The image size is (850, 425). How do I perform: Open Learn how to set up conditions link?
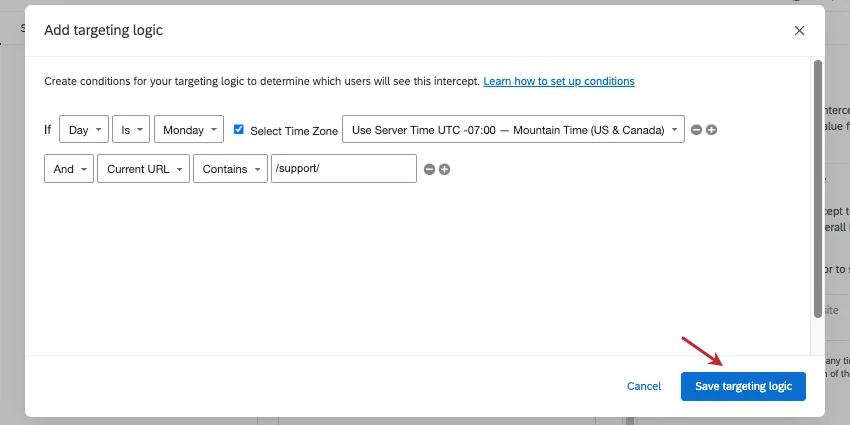(559, 81)
